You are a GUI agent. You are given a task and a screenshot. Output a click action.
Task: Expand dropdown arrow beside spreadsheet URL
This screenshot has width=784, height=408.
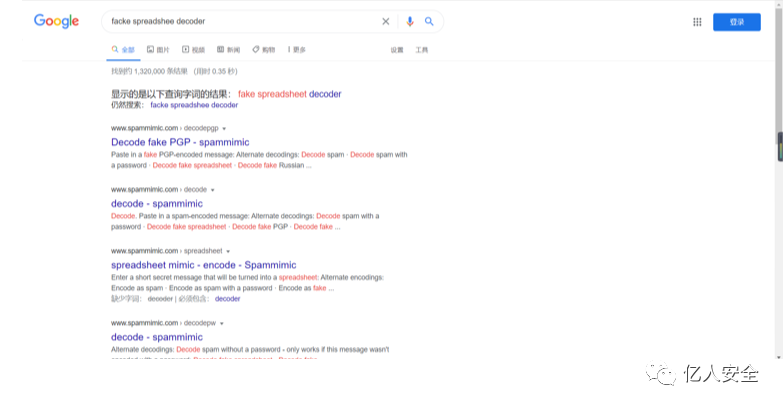tap(228, 252)
